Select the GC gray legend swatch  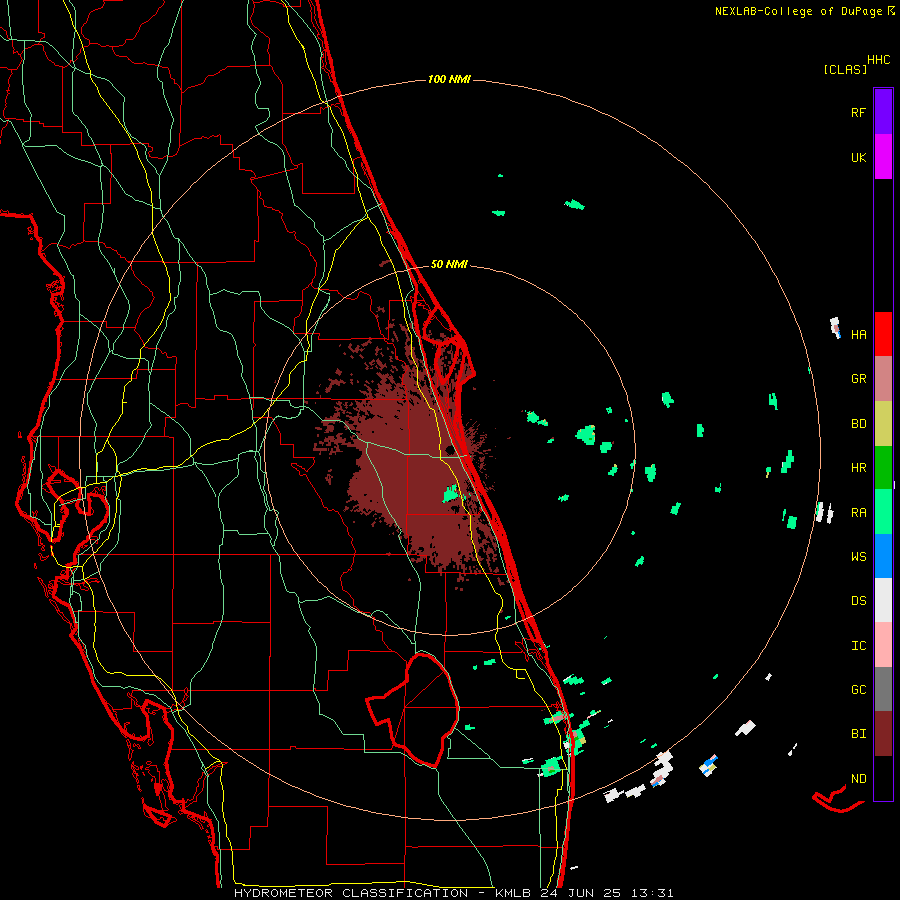883,689
